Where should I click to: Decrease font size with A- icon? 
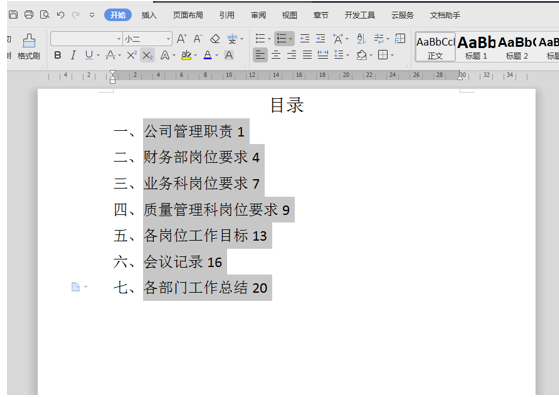pyautogui.click(x=198, y=38)
